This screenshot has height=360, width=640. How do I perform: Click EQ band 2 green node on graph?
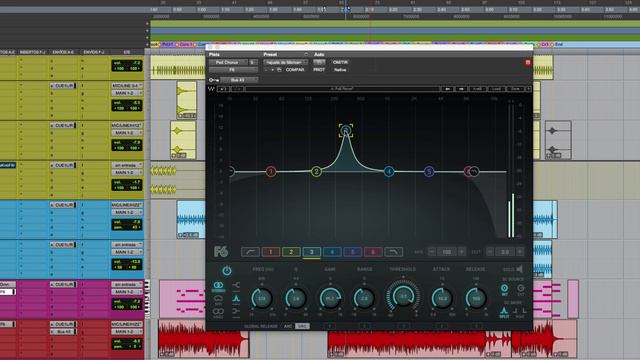pyautogui.click(x=316, y=171)
